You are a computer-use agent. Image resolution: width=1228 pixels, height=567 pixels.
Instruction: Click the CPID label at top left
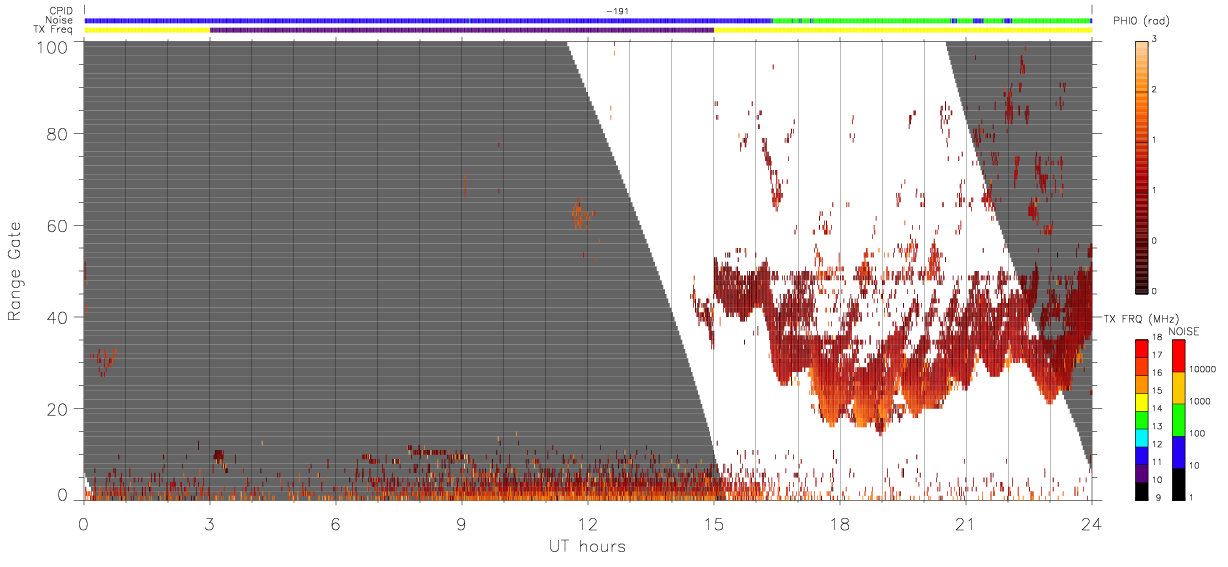pyautogui.click(x=61, y=11)
